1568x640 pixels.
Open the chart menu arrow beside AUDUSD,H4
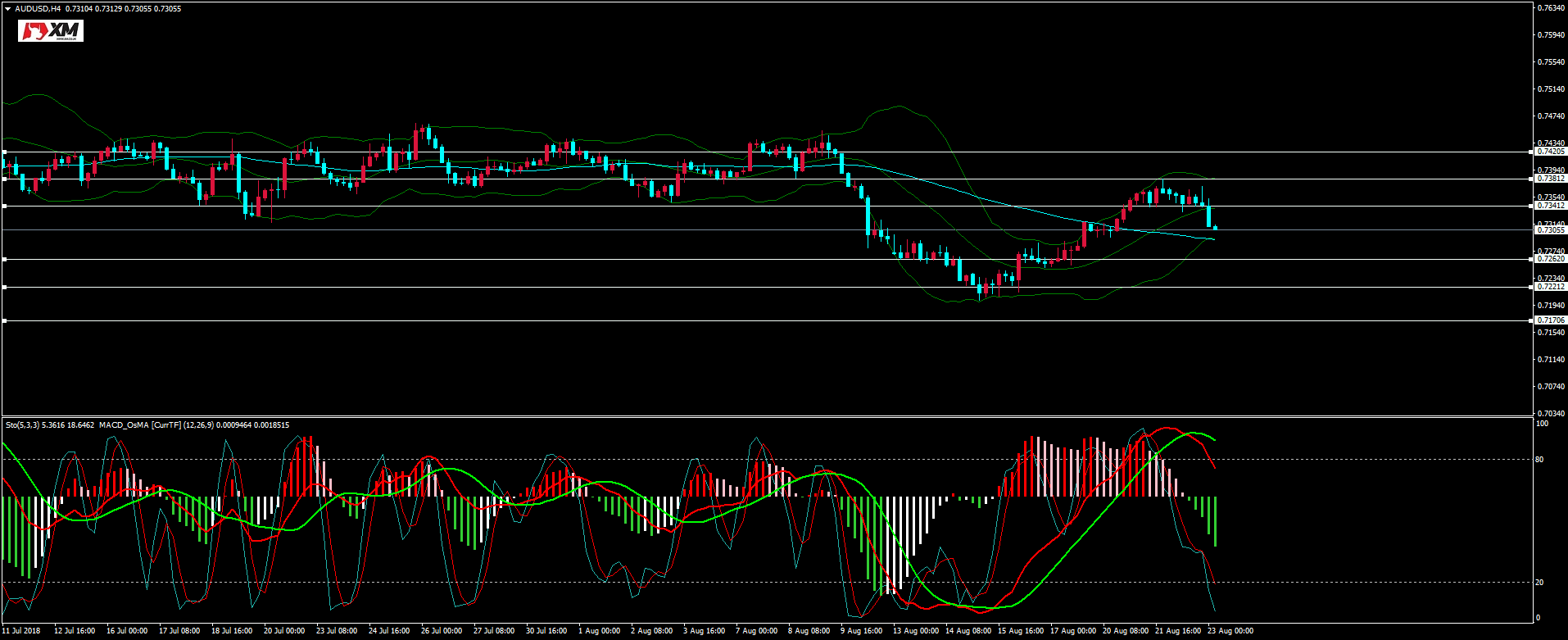tap(7, 9)
